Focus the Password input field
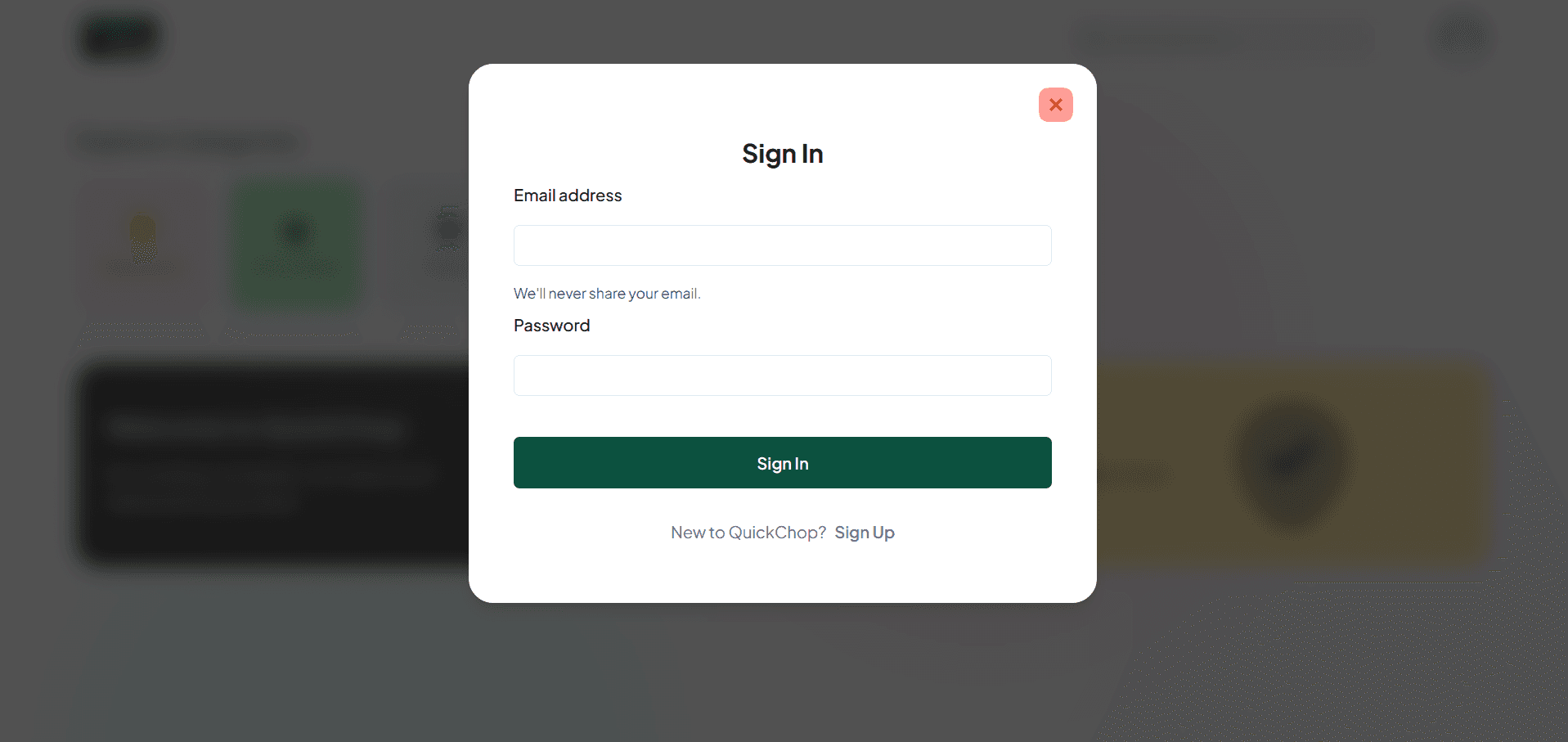The image size is (1568, 742). pos(782,375)
